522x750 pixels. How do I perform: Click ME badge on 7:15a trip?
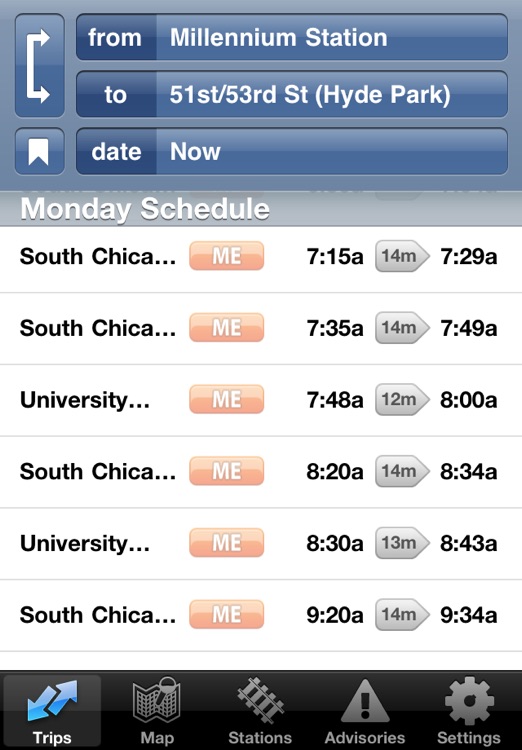[x=227, y=256]
